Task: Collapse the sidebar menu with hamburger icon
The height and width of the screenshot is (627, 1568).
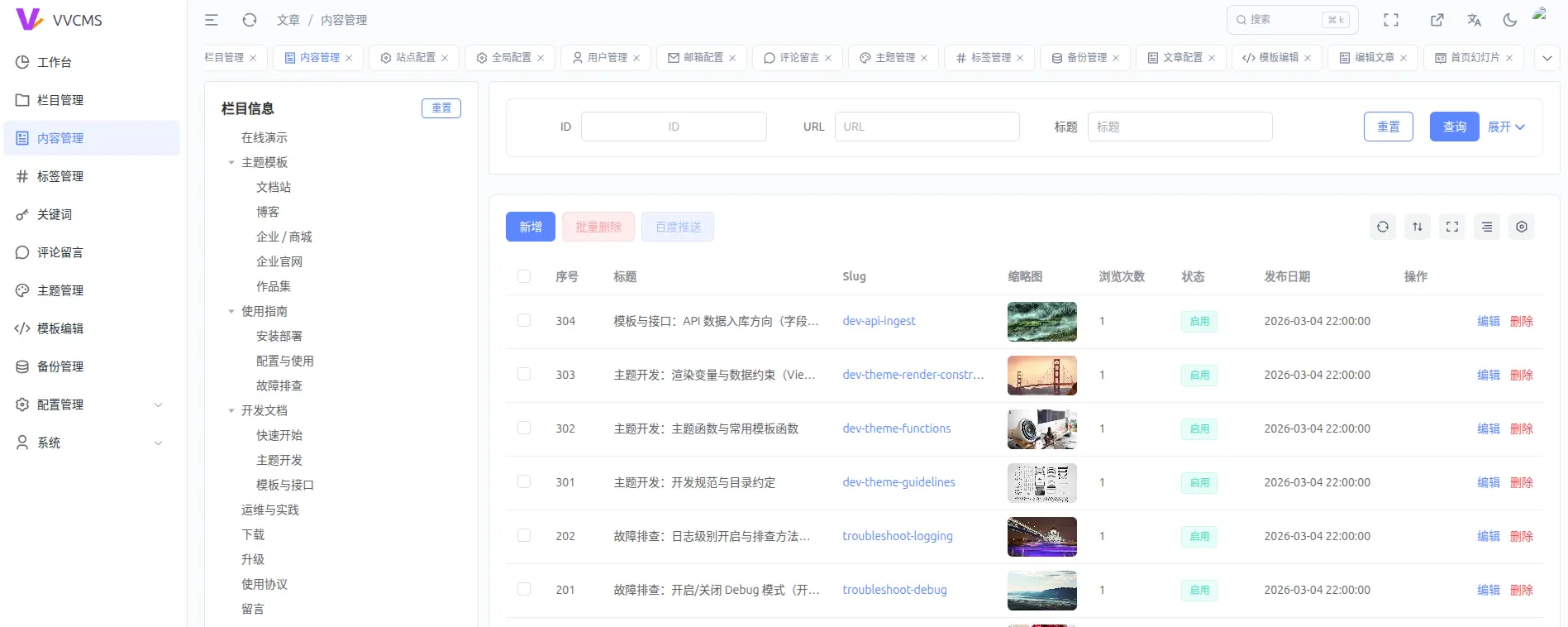Action: click(x=212, y=20)
